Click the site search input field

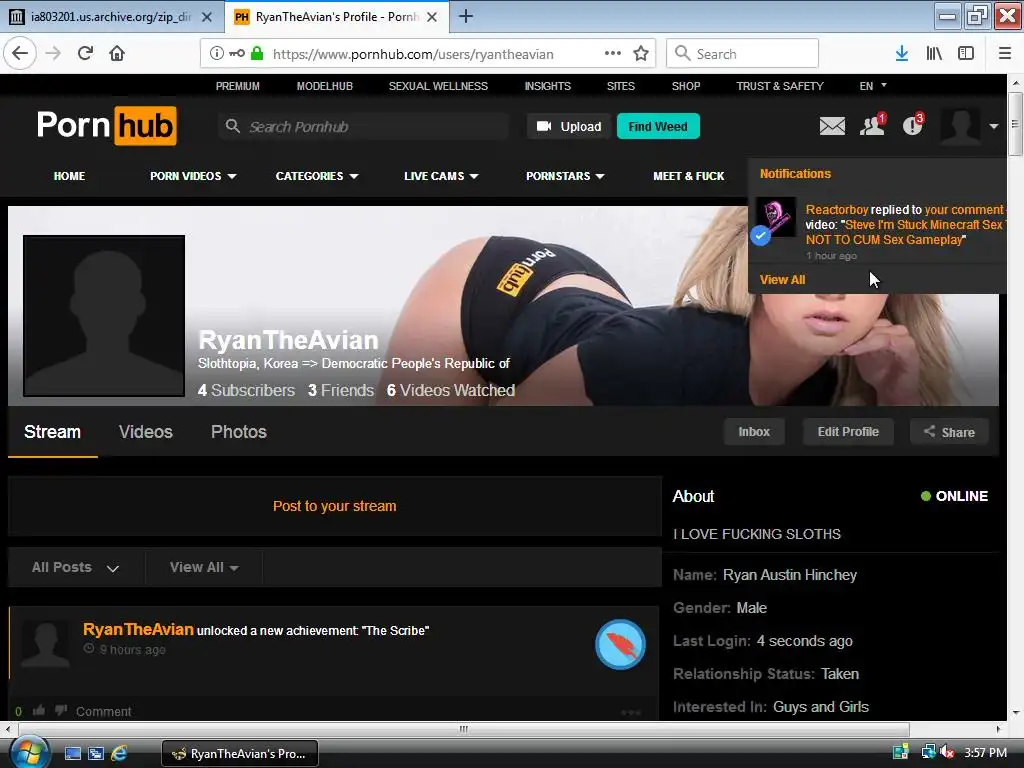coord(364,126)
